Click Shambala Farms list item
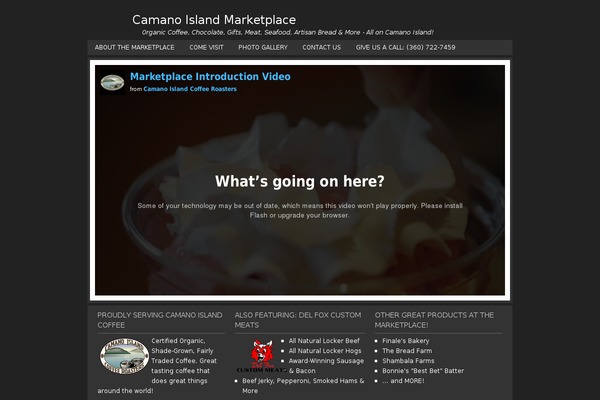The image size is (600, 400). click(408, 361)
